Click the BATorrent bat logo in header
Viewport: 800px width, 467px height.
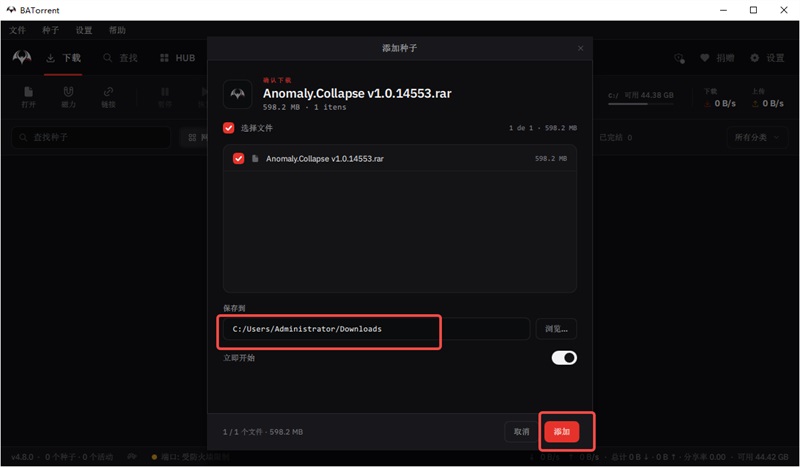click(22, 57)
